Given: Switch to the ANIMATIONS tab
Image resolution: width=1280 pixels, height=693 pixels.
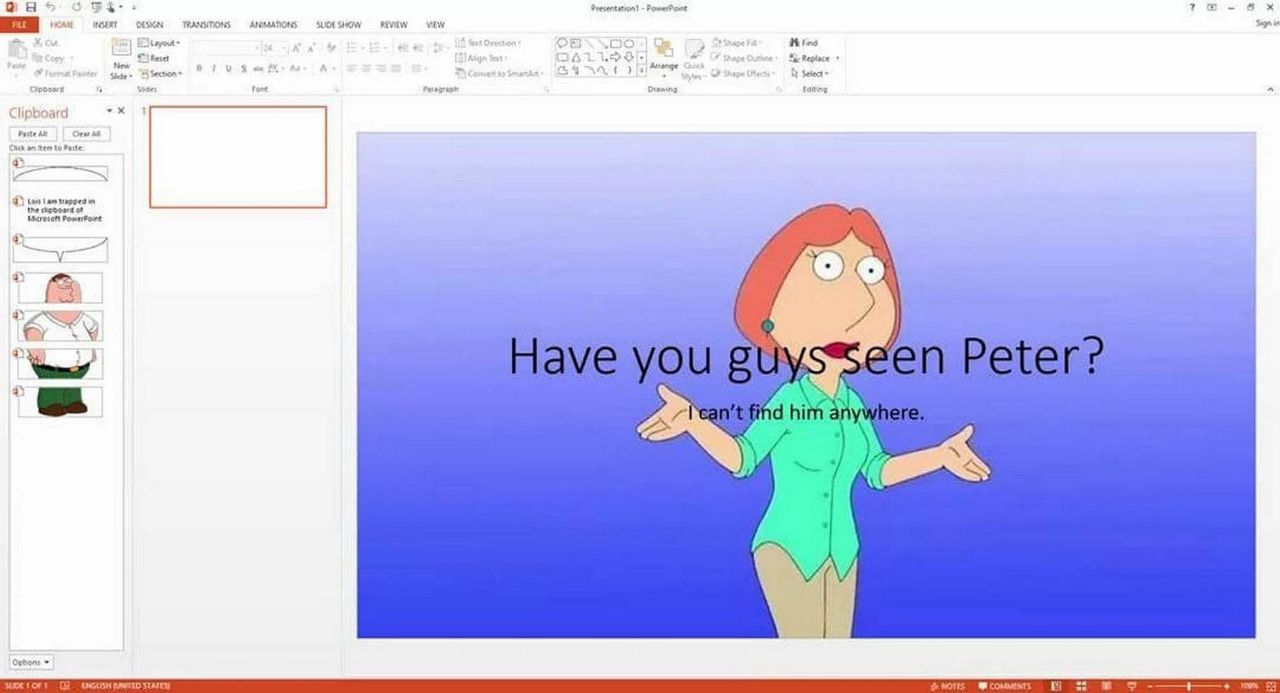Looking at the screenshot, I should click(x=273, y=24).
